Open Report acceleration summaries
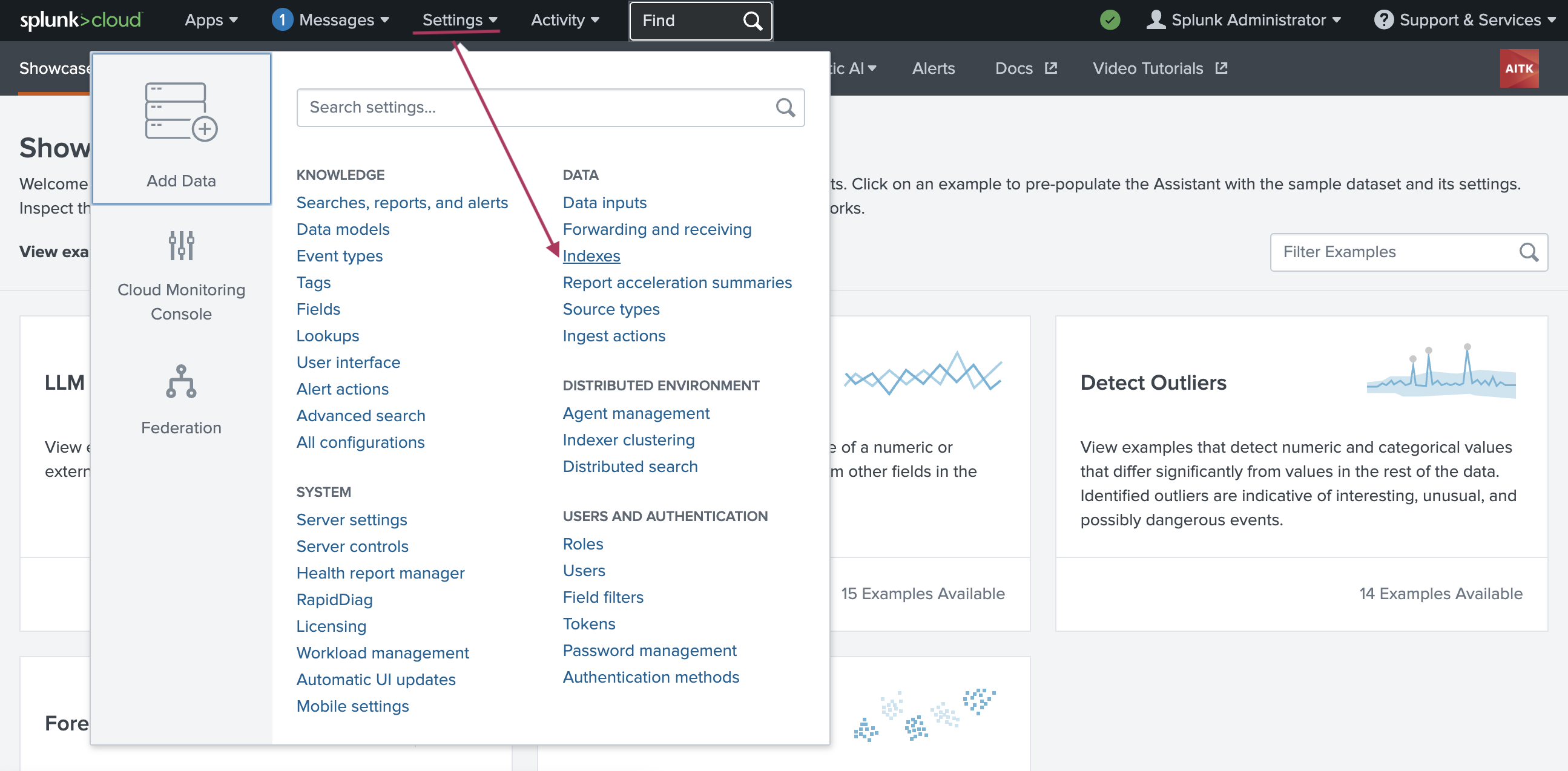This screenshot has height=771, width=1568. [677, 283]
